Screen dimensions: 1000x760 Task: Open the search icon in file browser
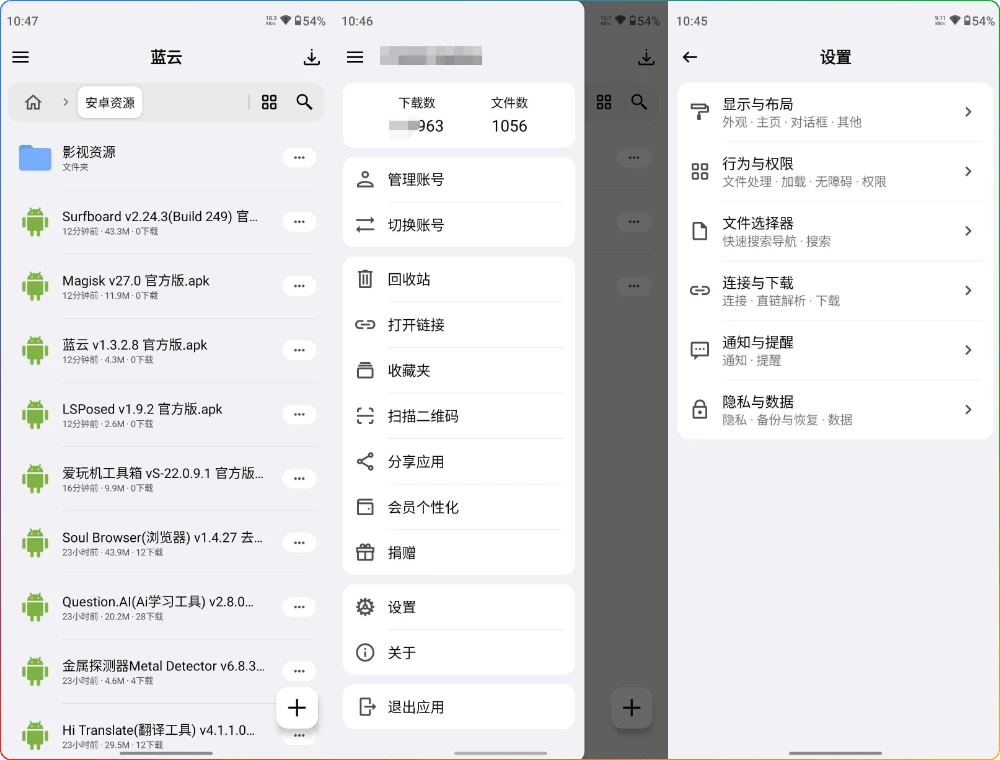pyautogui.click(x=305, y=102)
